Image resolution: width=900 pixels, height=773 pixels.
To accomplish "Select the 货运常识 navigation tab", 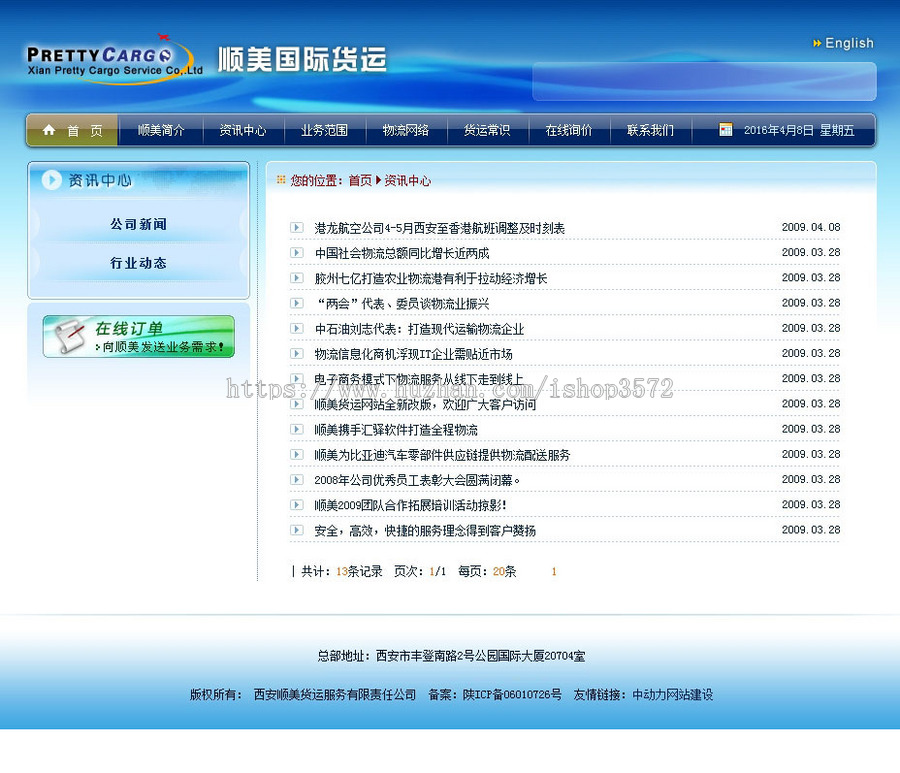I will point(487,129).
